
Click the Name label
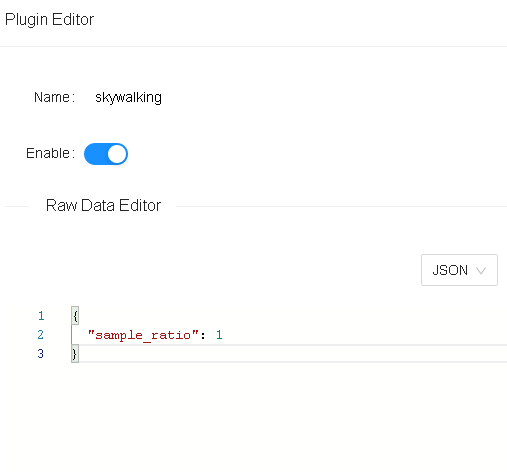(x=54, y=97)
